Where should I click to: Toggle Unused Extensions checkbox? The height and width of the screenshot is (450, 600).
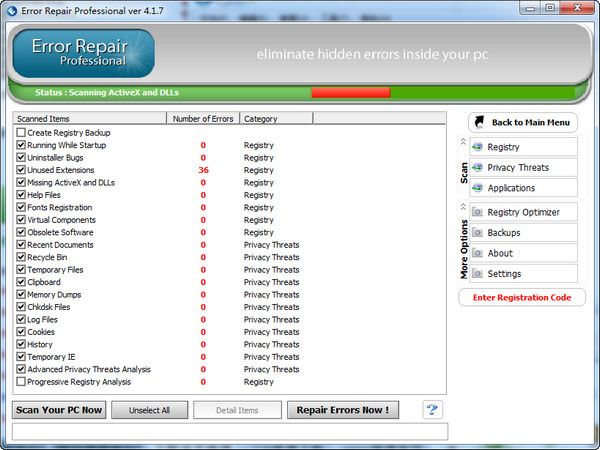pyautogui.click(x=21, y=170)
